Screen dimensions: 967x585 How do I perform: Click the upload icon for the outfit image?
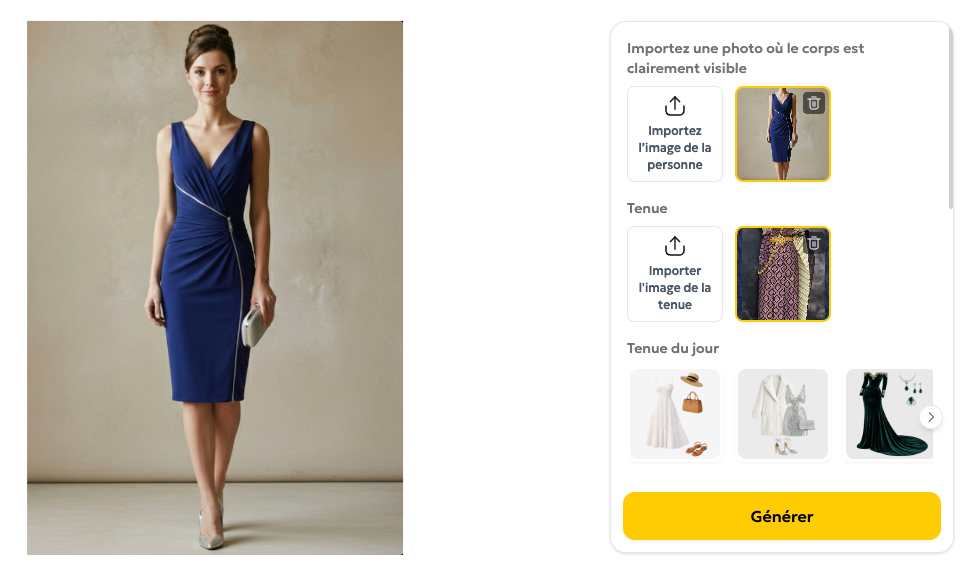[x=675, y=246]
